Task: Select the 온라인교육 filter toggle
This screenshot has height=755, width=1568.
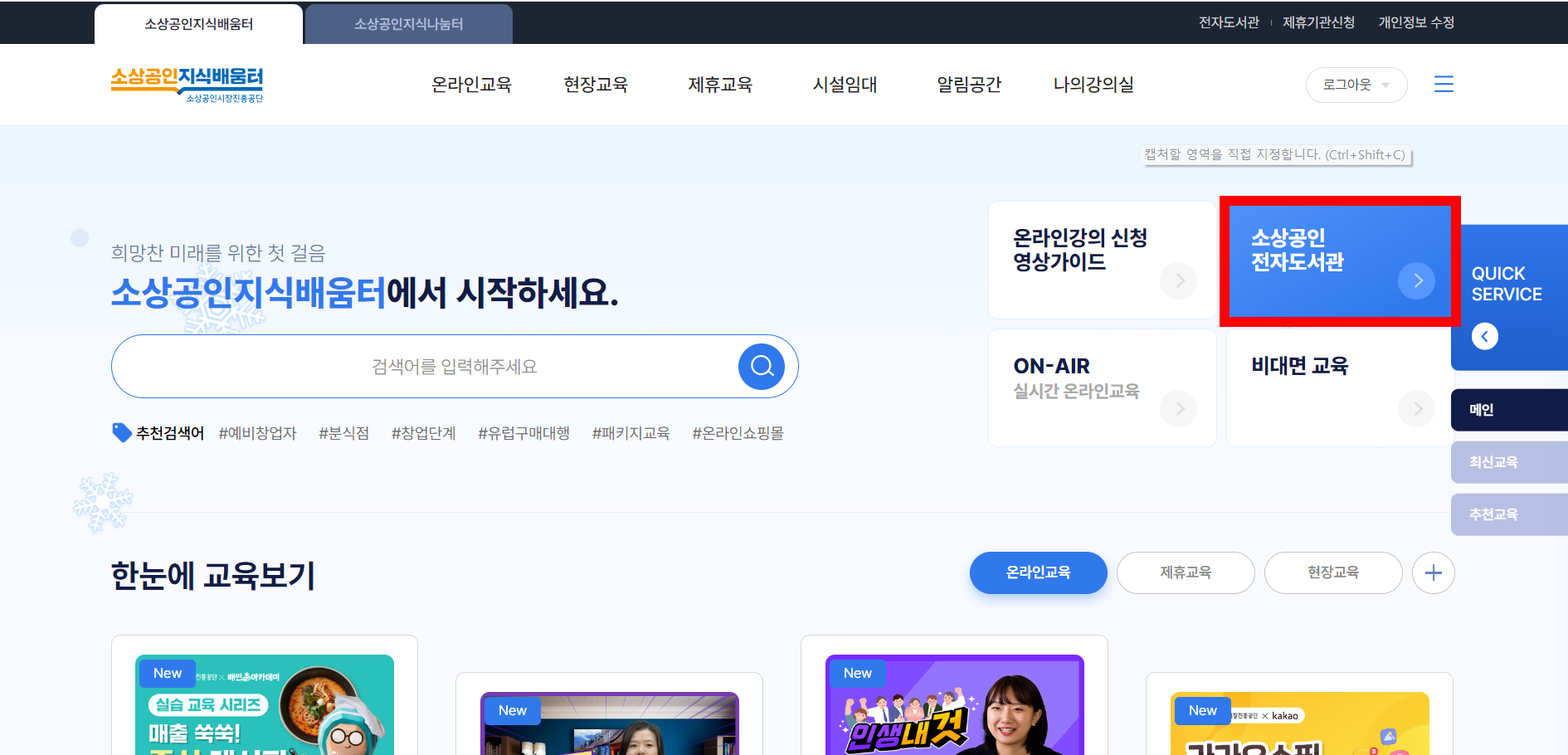Action: pos(1038,572)
